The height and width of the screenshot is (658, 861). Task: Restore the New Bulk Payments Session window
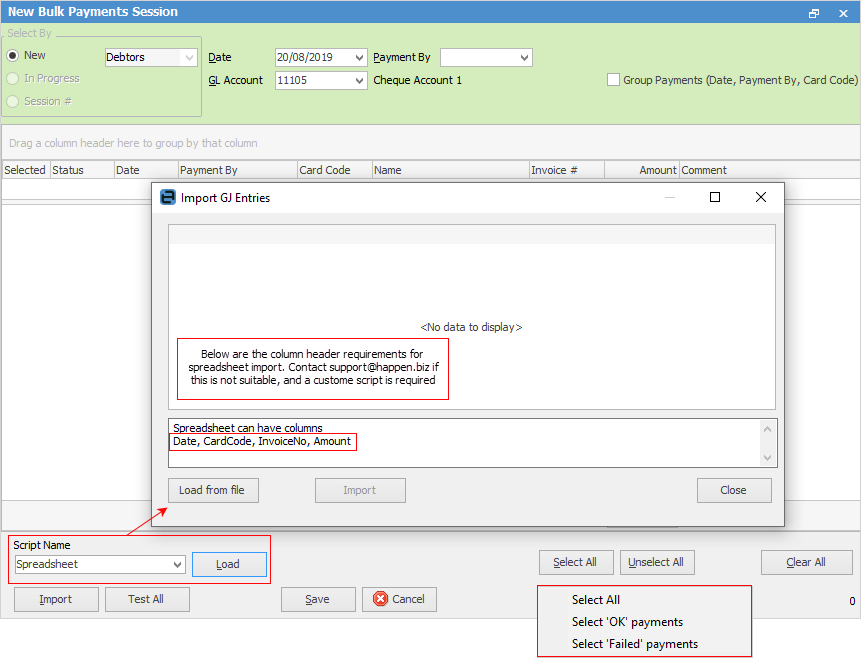814,13
